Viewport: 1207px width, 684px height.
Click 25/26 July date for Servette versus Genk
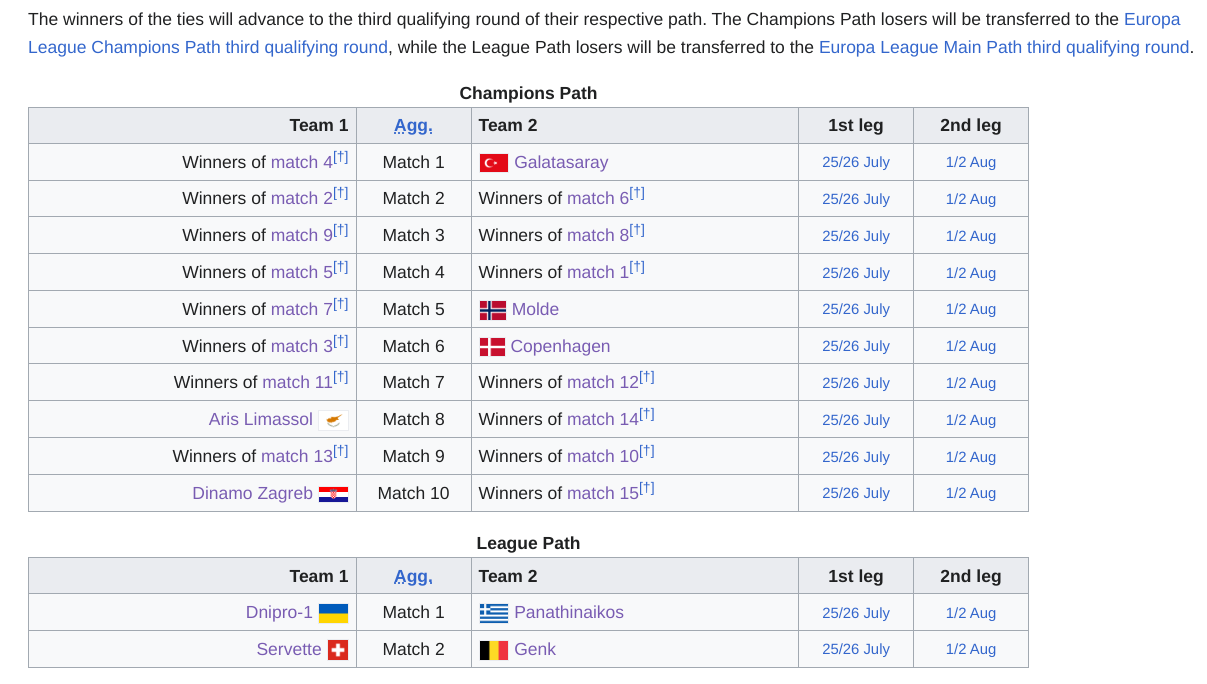coord(856,649)
